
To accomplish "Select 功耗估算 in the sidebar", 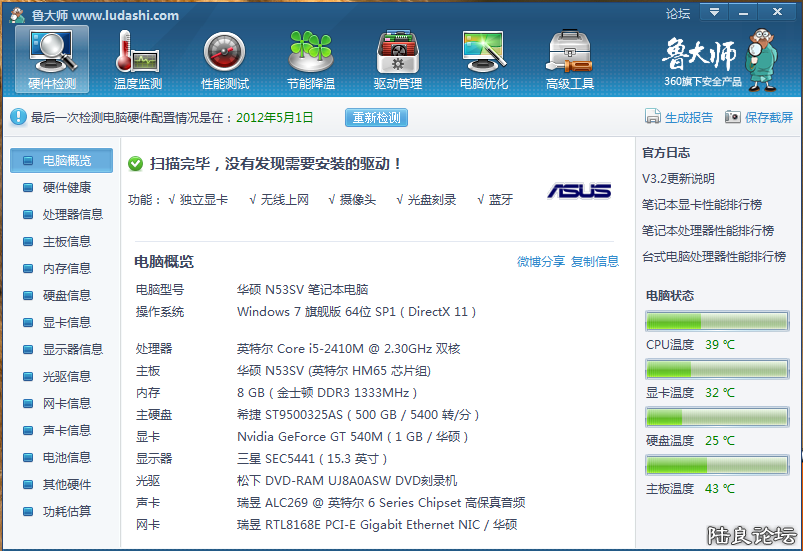I will pyautogui.click(x=66, y=511).
